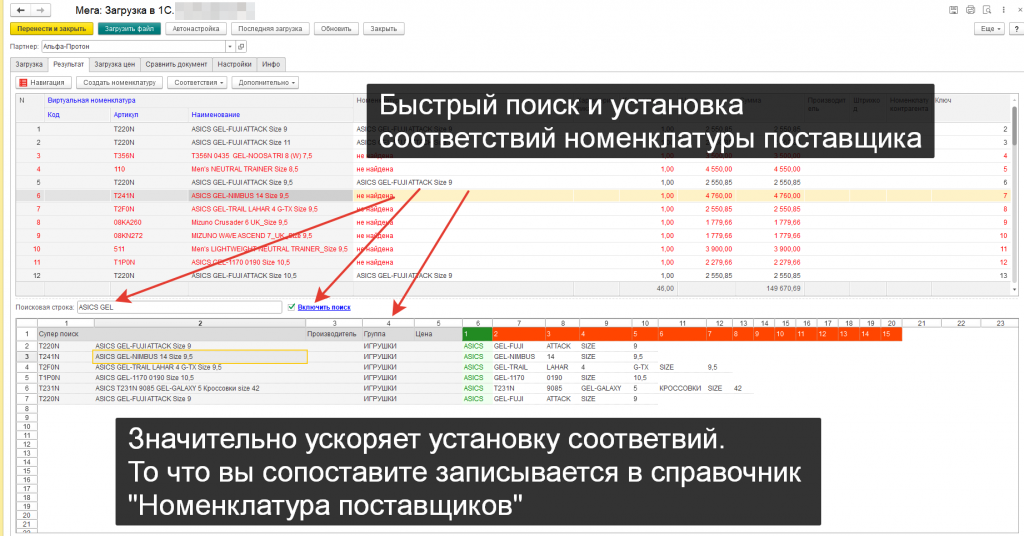Click the Поисковая строка input with ASICS GEL
The height and width of the screenshot is (536, 1024).
tap(180, 307)
